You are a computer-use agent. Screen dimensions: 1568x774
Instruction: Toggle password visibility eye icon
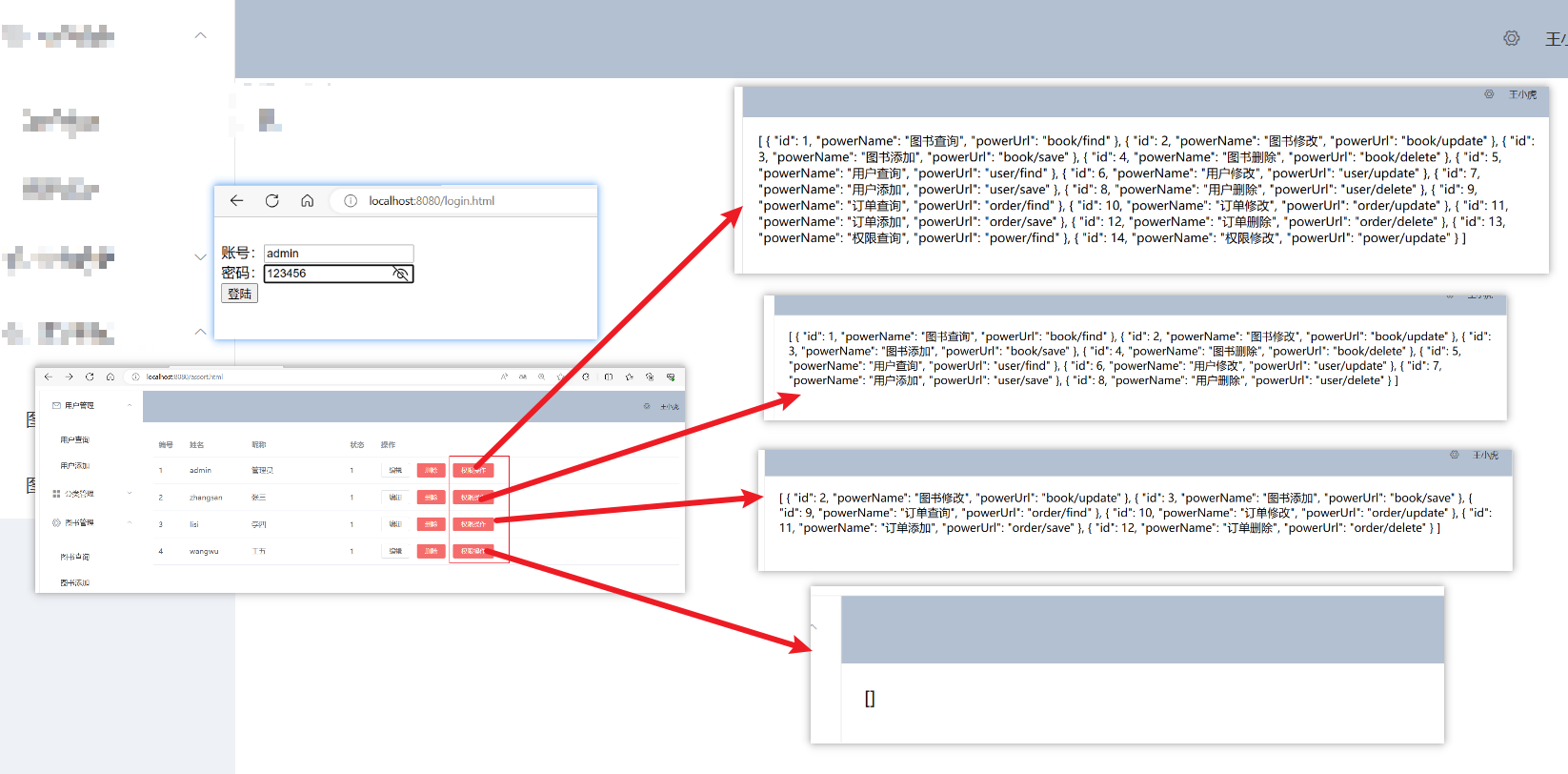401,274
